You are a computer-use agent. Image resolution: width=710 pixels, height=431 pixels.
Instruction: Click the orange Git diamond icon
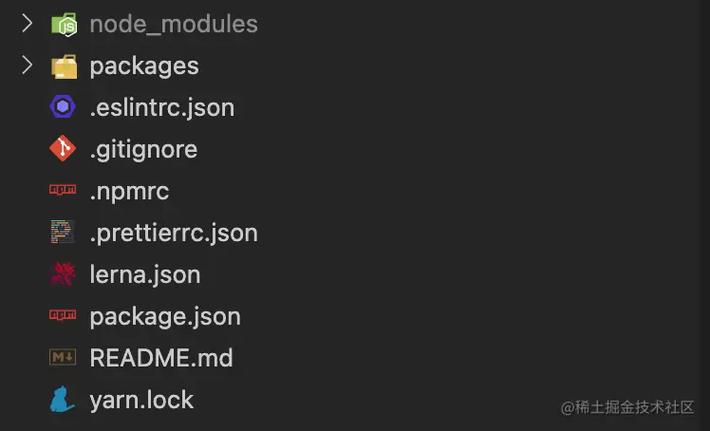pyautogui.click(x=62, y=148)
